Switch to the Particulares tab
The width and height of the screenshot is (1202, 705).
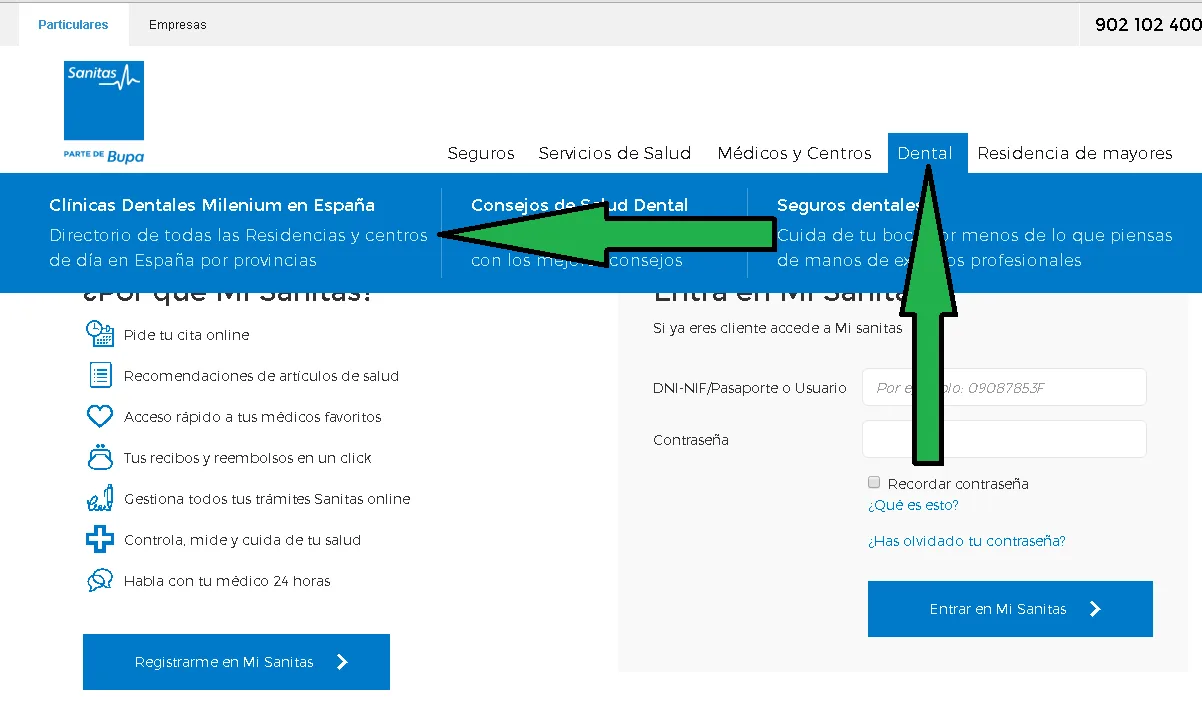click(x=73, y=25)
